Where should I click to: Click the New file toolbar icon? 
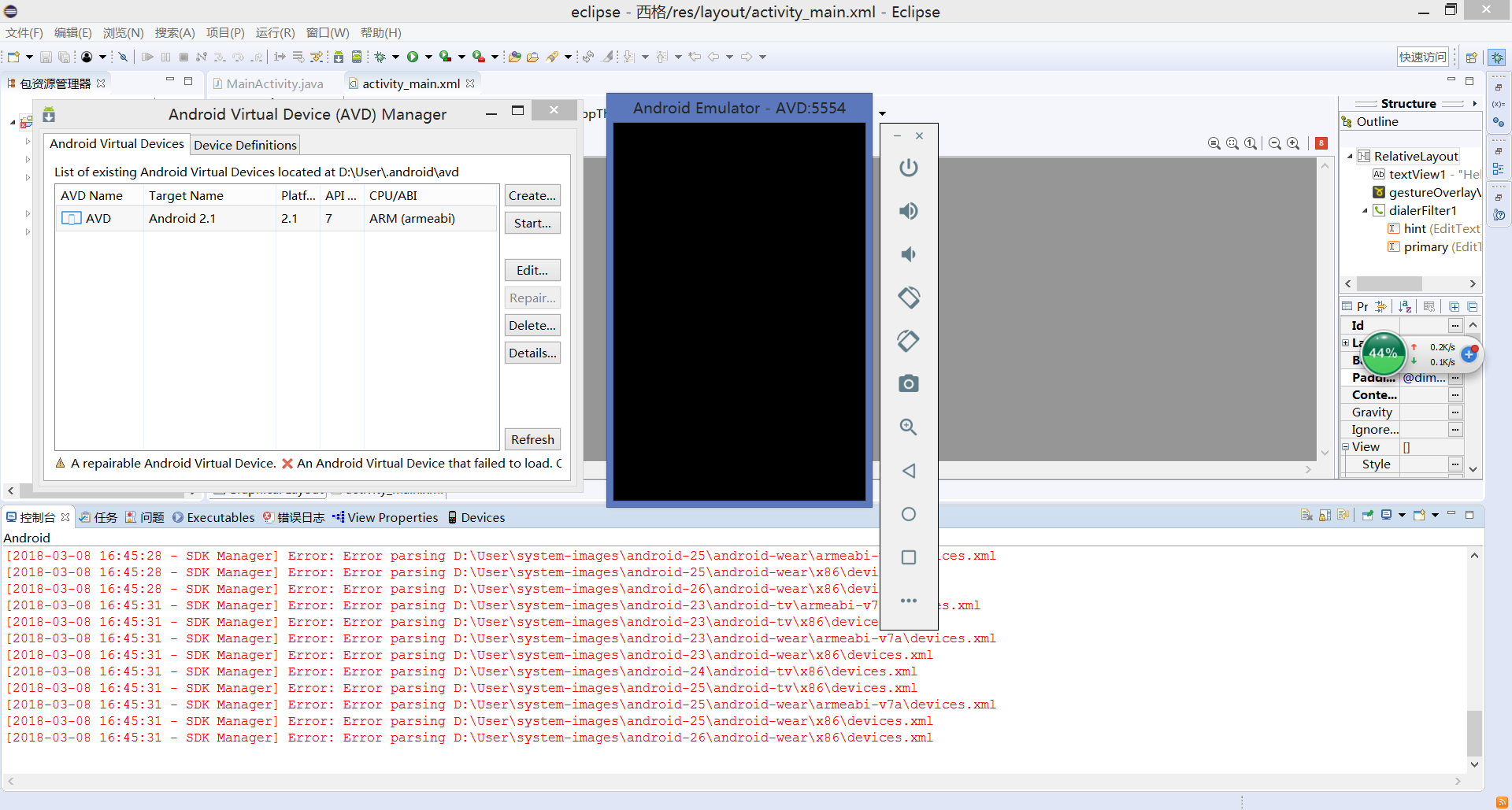(x=13, y=57)
